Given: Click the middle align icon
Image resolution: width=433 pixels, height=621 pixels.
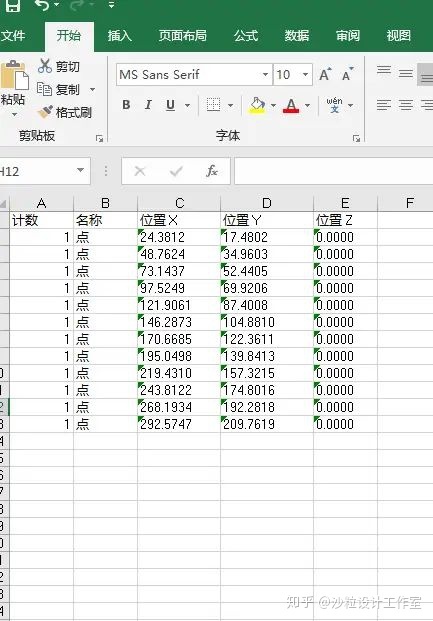Looking at the screenshot, I should (406, 73).
